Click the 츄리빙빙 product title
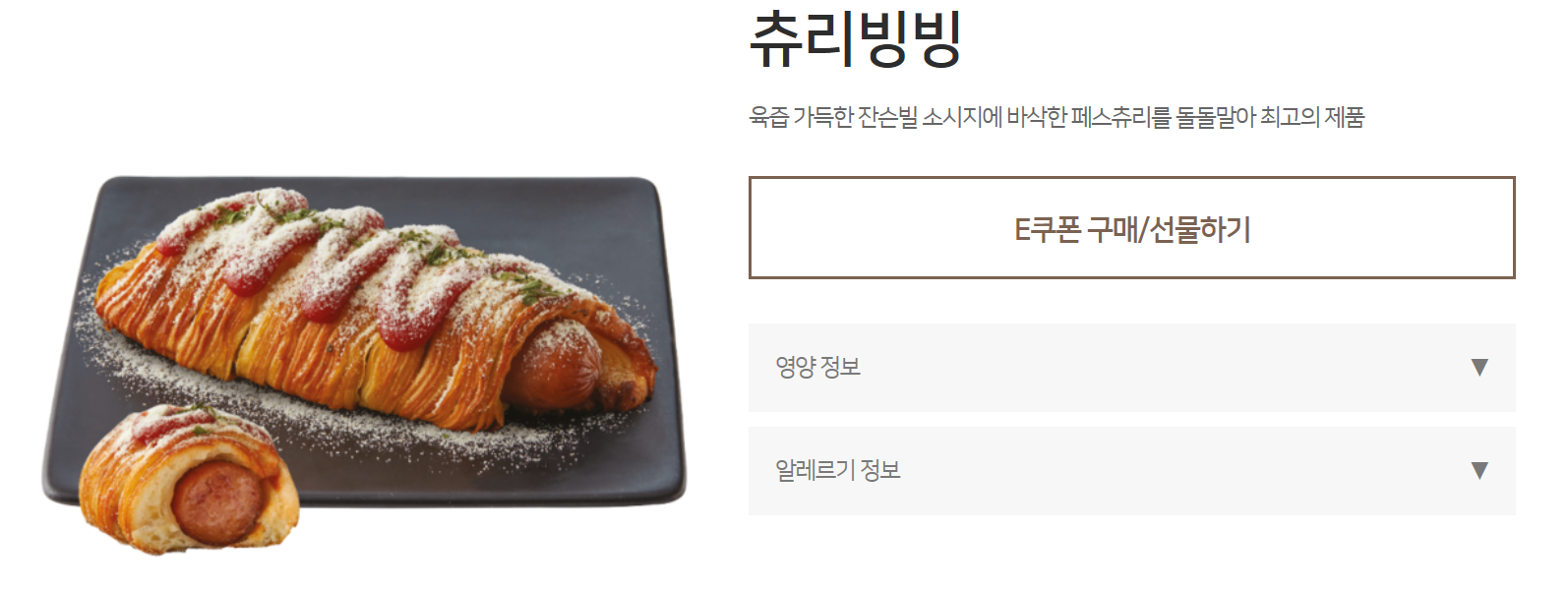 [x=855, y=39]
